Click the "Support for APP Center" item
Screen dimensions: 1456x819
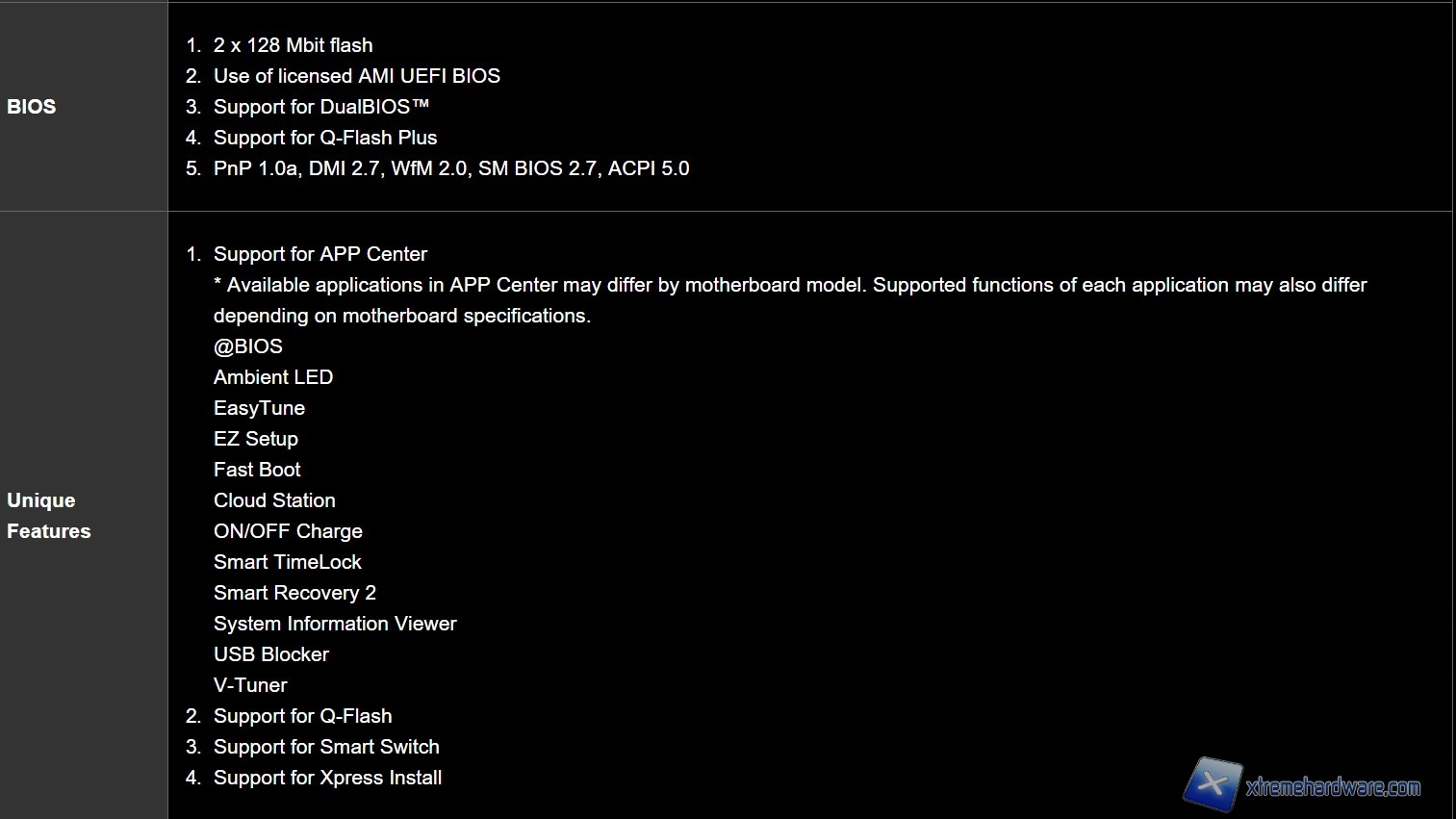pos(319,254)
